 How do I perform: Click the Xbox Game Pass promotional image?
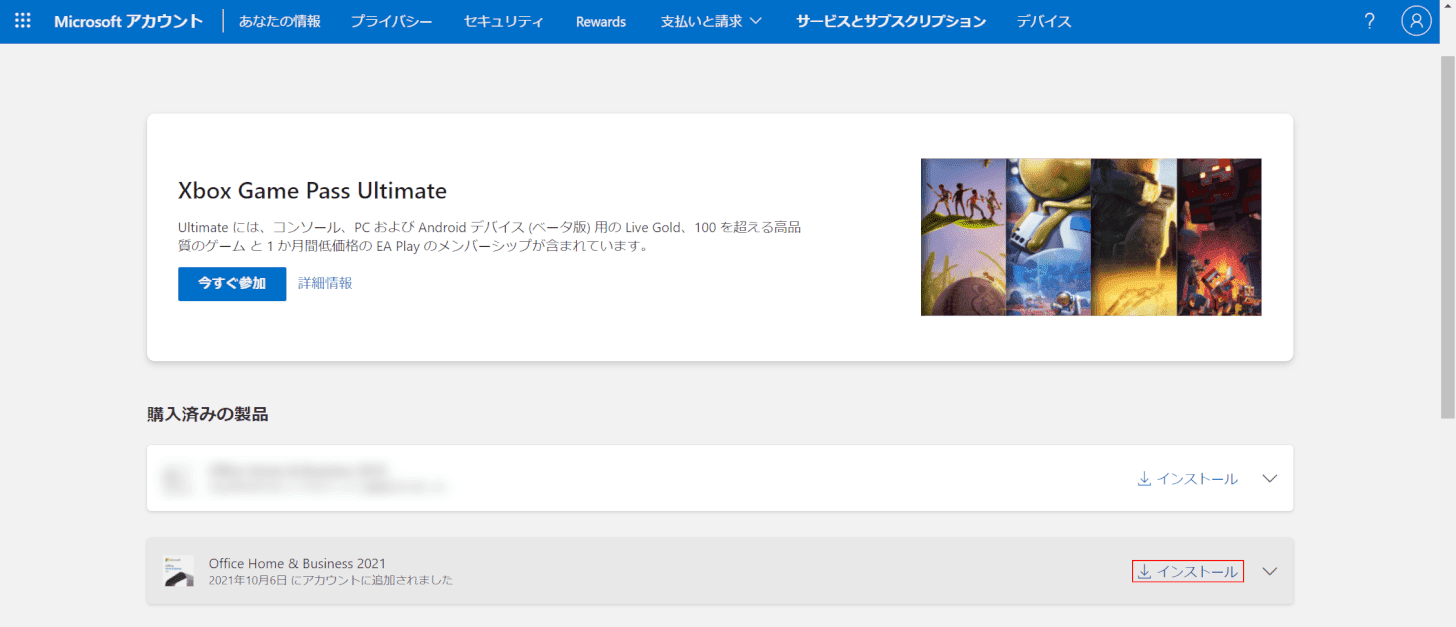[1091, 237]
